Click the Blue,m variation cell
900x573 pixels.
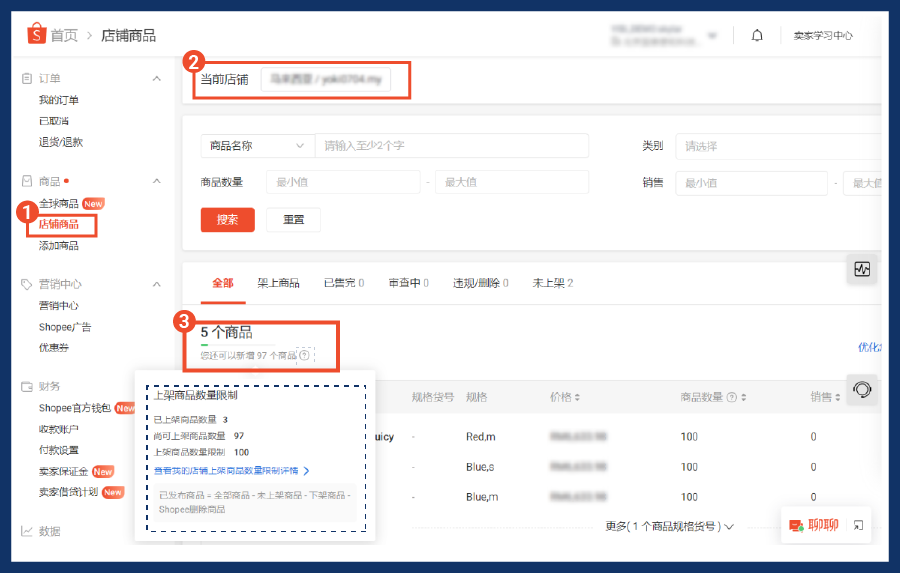pos(482,497)
